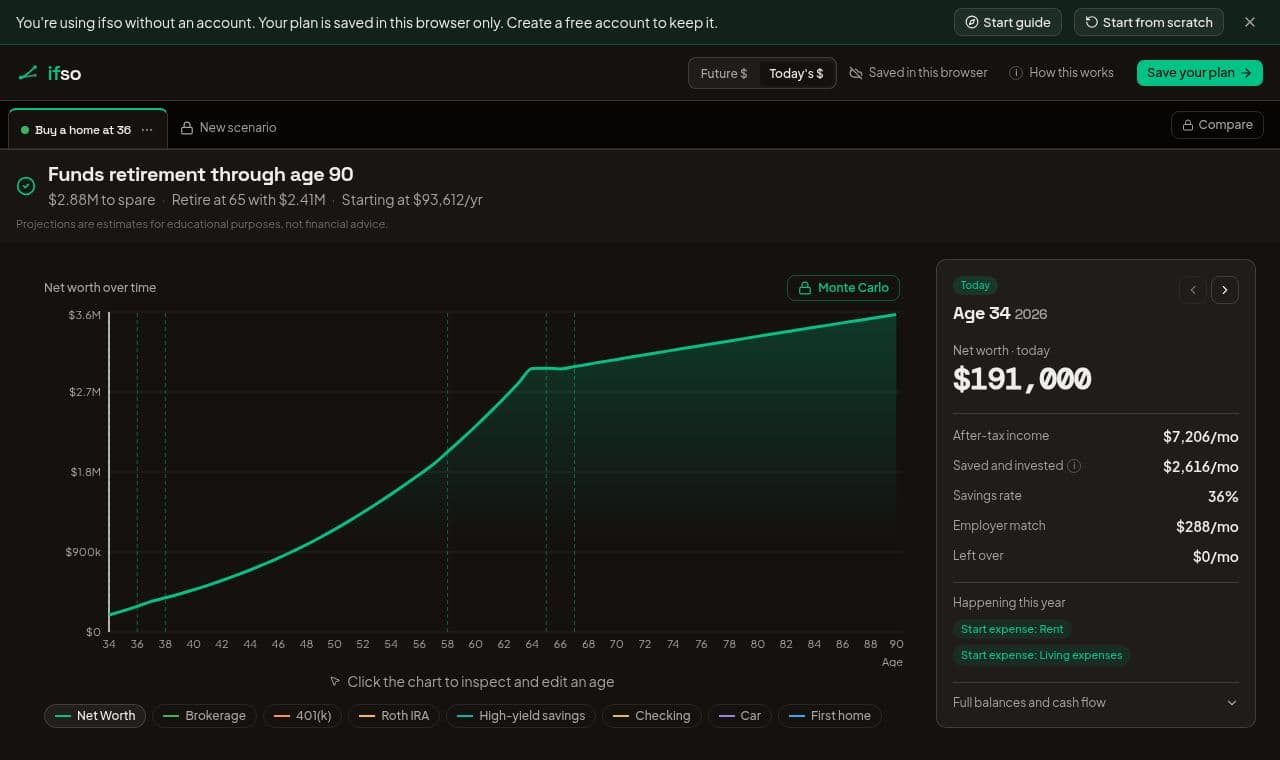Click the green retirement status checkmark icon

[x=27, y=186]
